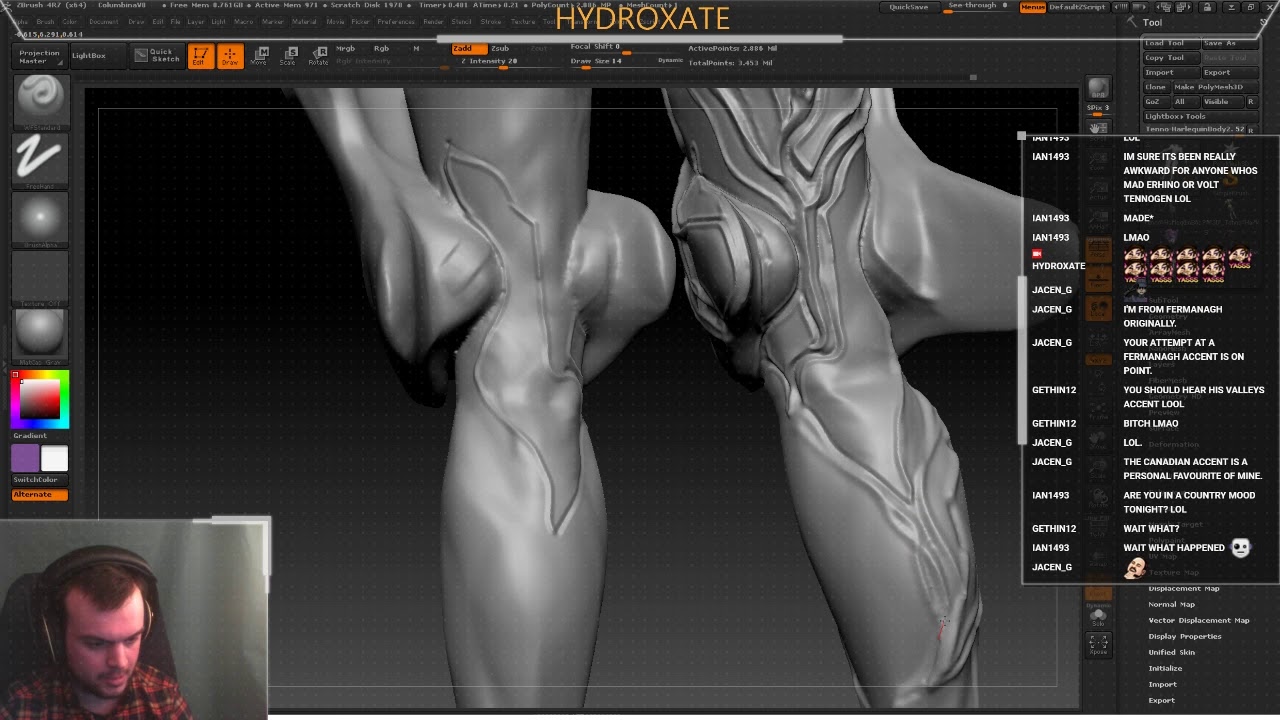Expand the lower Export subpalette
The height and width of the screenshot is (720, 1280).
(x=1161, y=700)
